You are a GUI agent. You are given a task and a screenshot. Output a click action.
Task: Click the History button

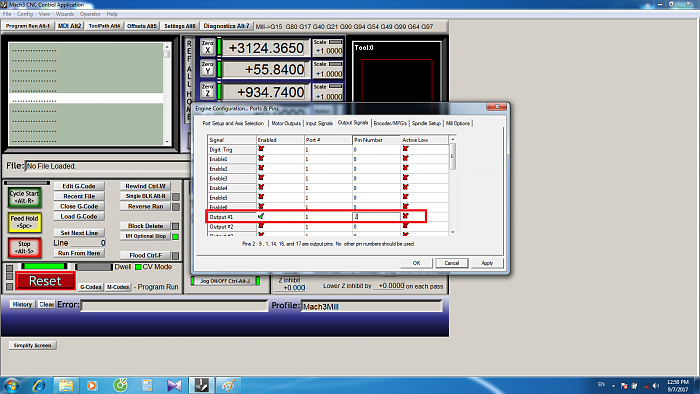click(x=22, y=304)
